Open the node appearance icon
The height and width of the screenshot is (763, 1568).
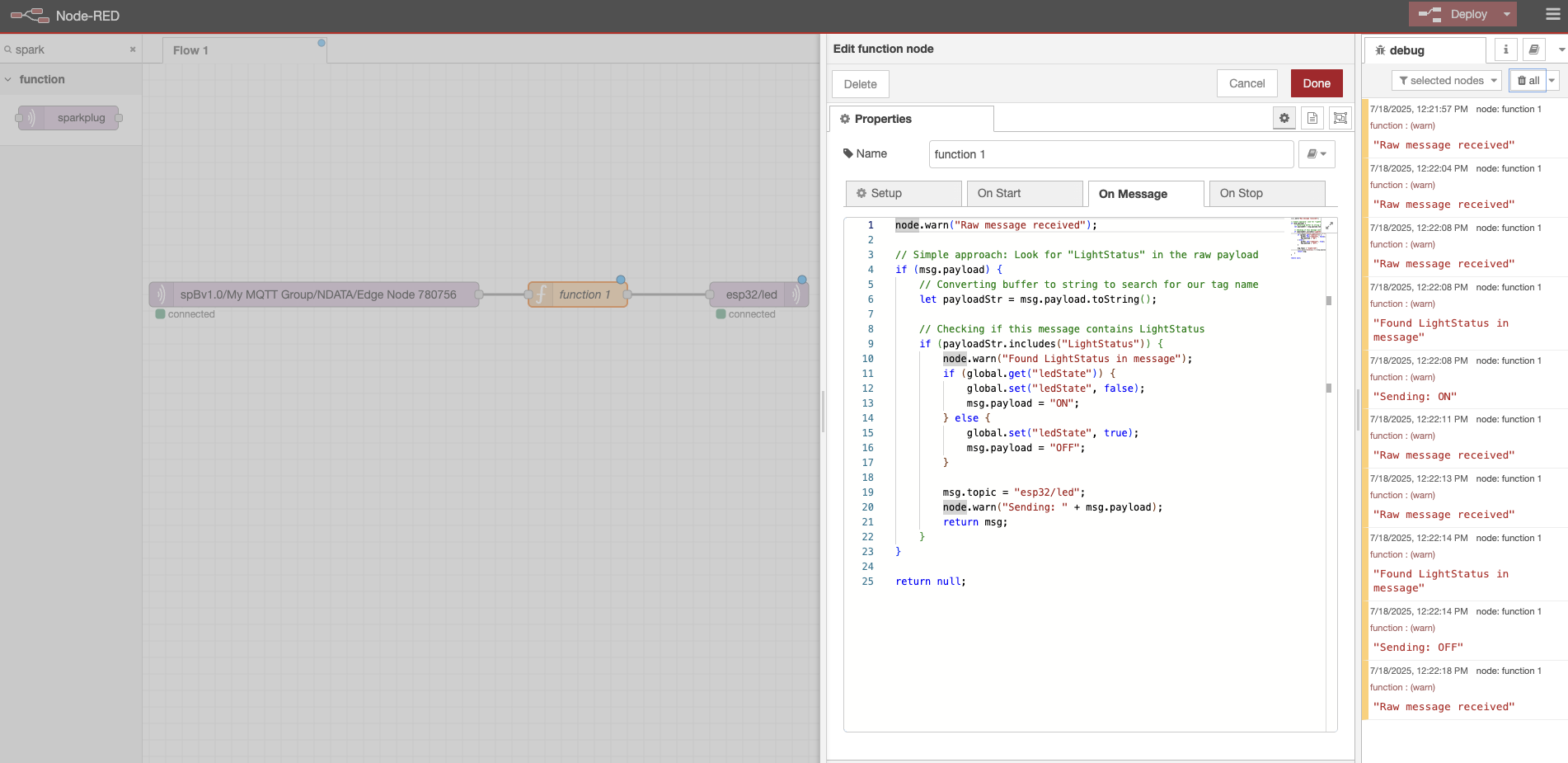[1340, 118]
